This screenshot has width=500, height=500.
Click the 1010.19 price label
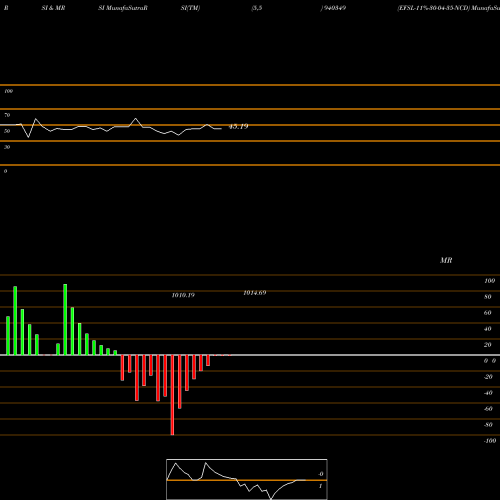click(183, 295)
